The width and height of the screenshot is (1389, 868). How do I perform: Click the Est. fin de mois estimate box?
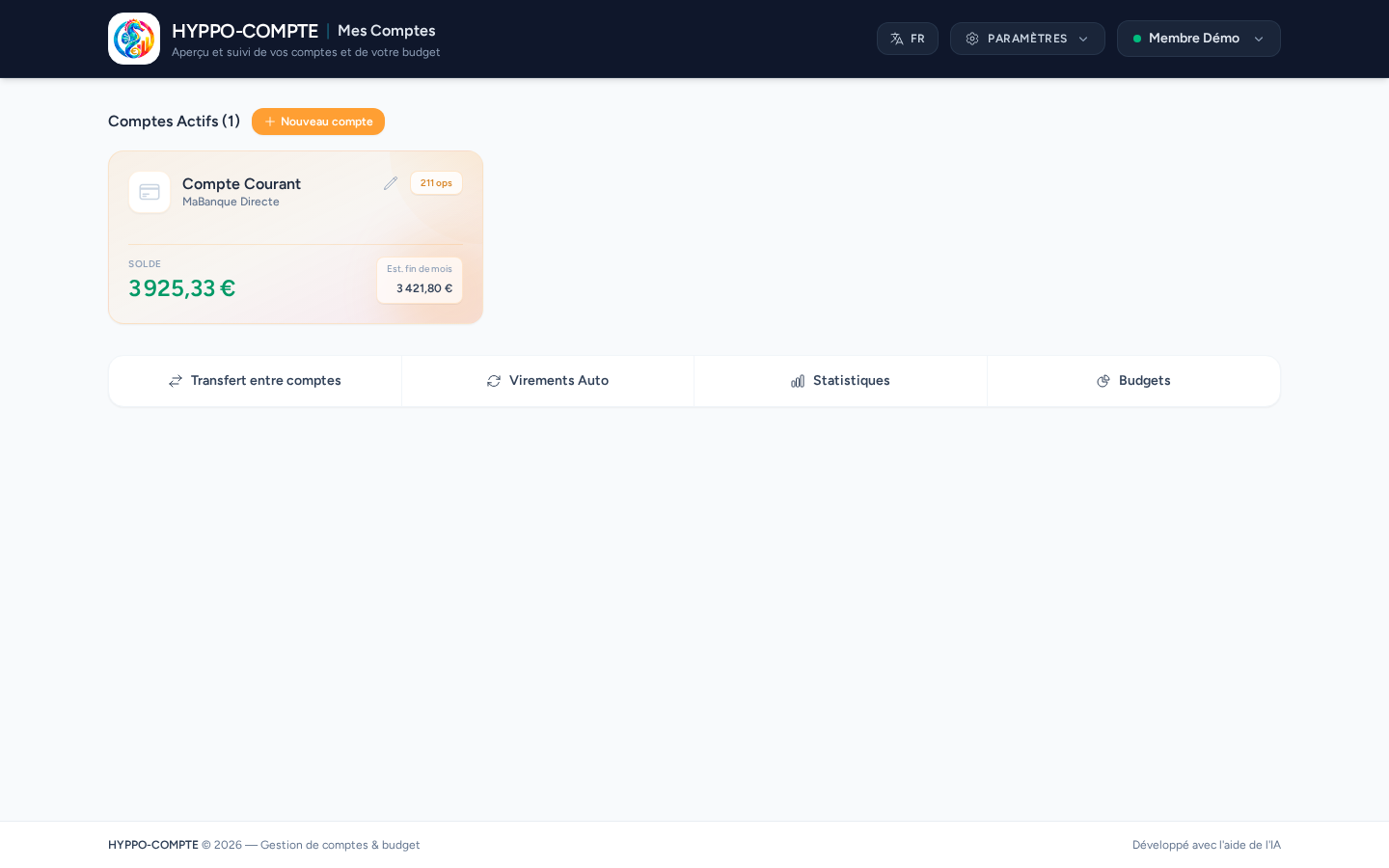tap(420, 280)
